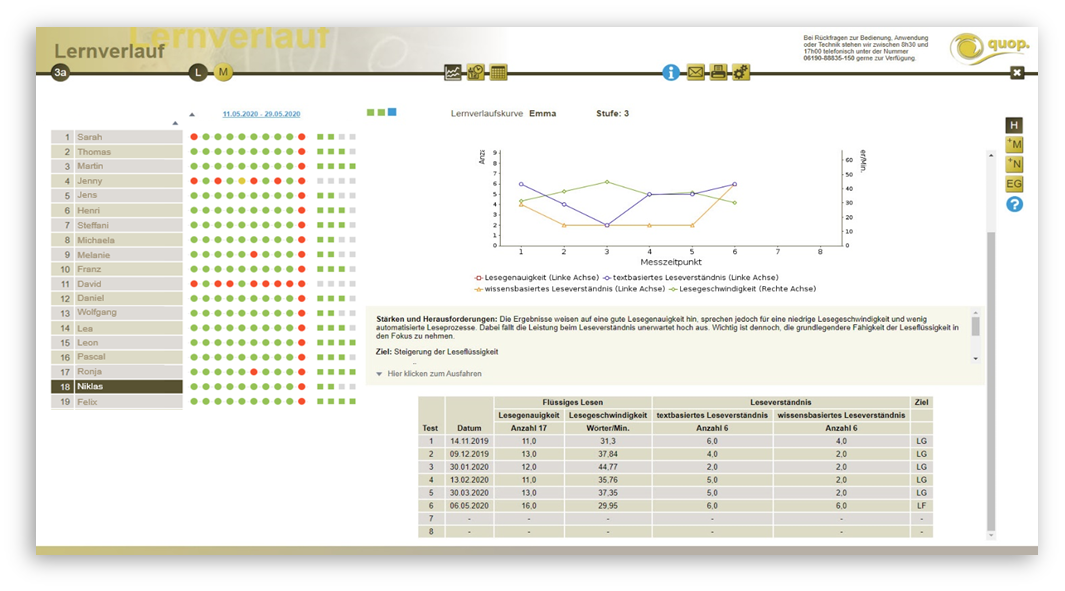Click the printer icon
Viewport: 1065px width, 591px height.
[719, 72]
